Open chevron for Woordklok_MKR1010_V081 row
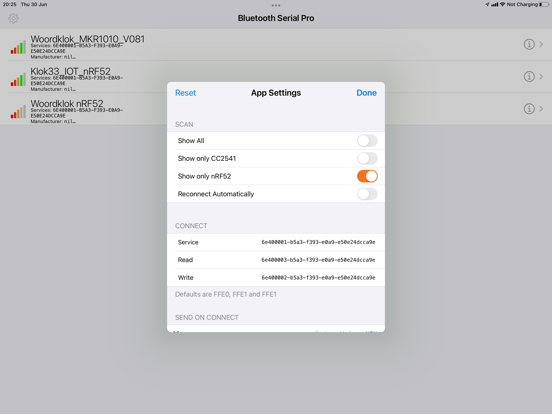 [541, 44]
